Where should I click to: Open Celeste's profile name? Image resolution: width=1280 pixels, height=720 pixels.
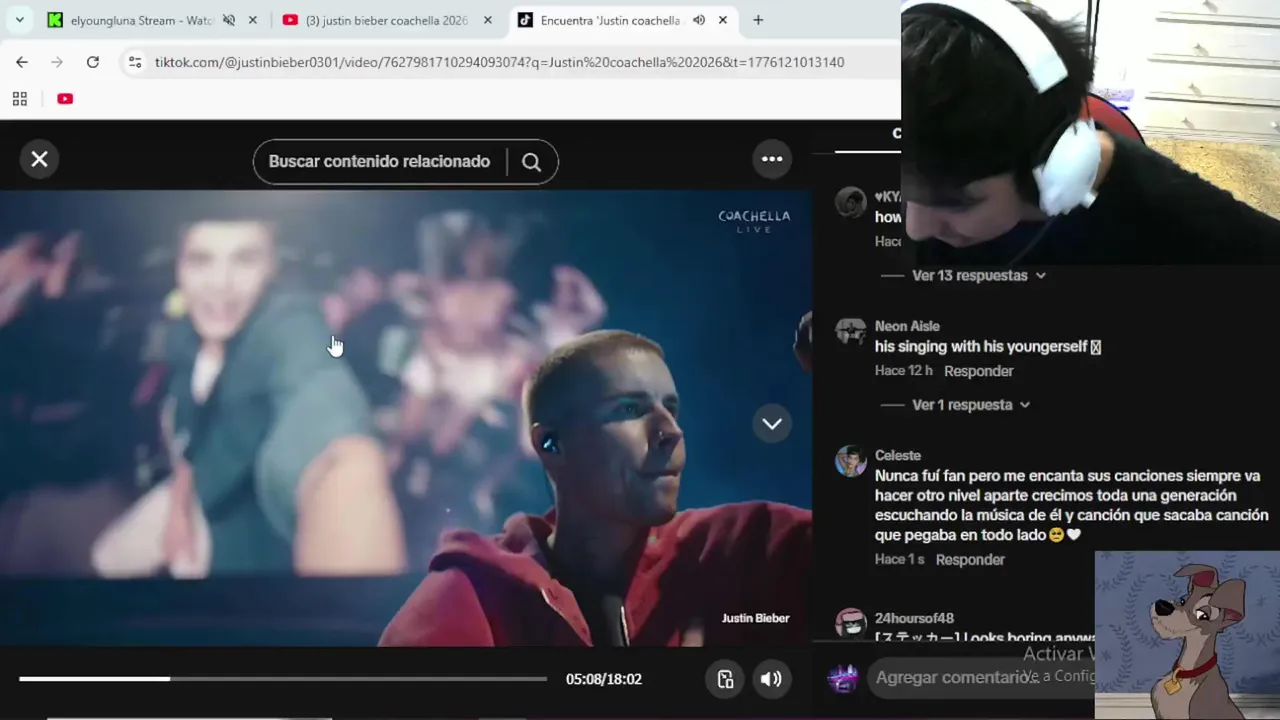[x=898, y=455]
